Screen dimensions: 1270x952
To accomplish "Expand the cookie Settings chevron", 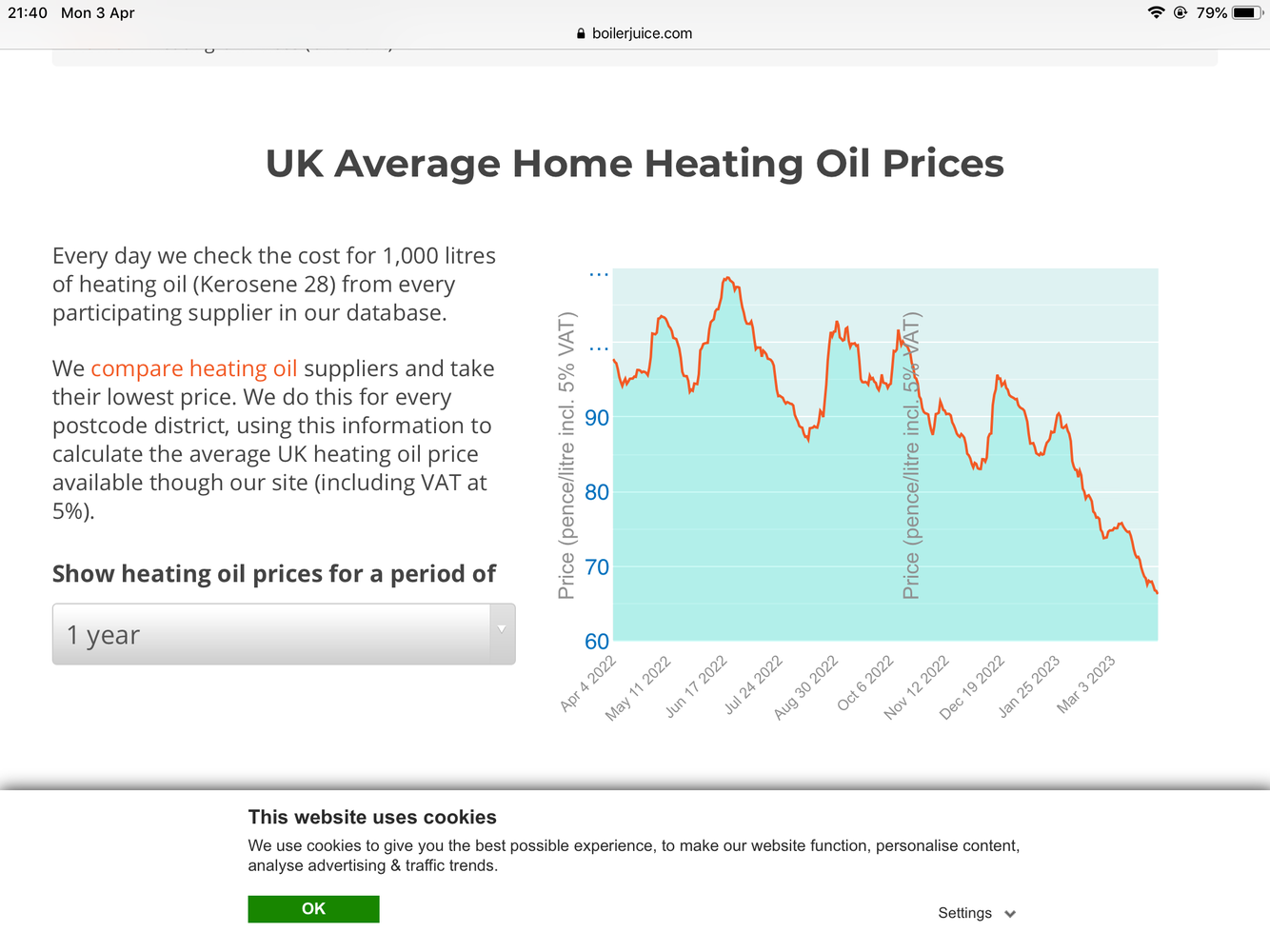I will [x=1010, y=914].
